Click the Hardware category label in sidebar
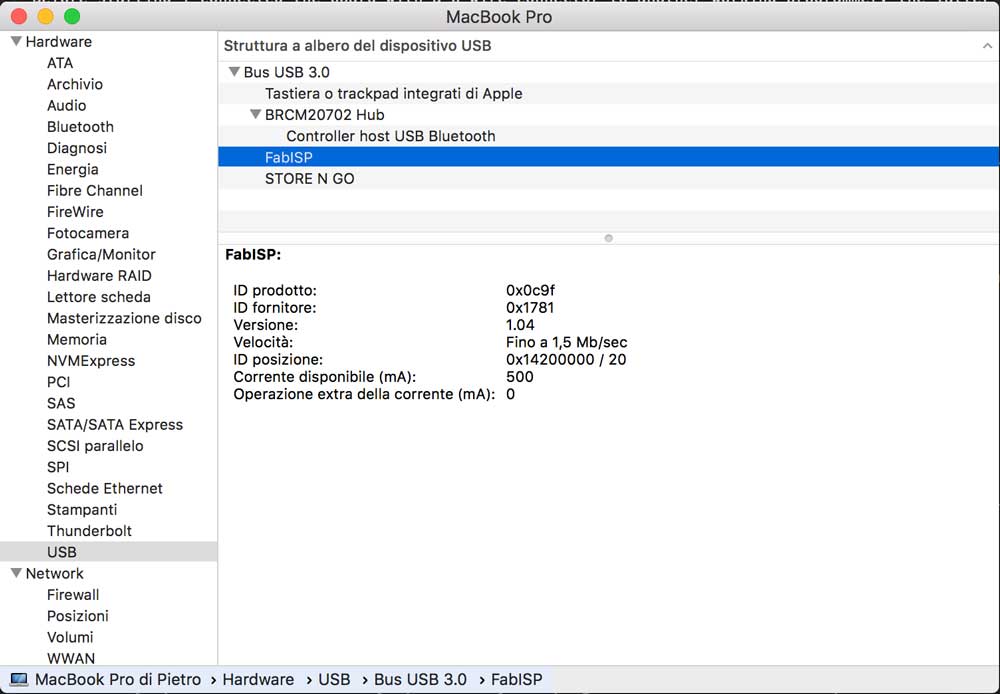The image size is (1000, 694). [x=59, y=41]
